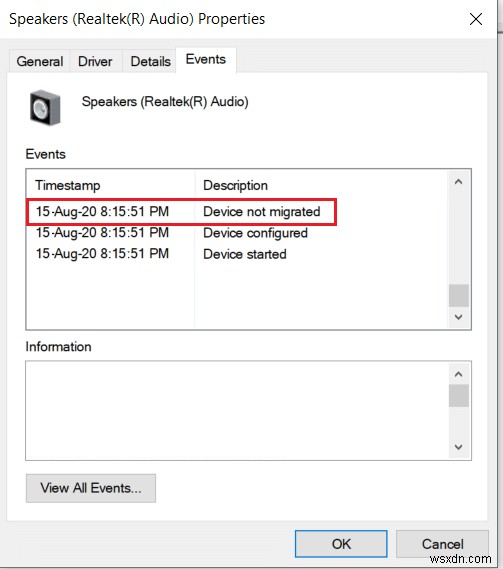Switch to the General tab
The height and width of the screenshot is (569, 503).
click(x=40, y=61)
